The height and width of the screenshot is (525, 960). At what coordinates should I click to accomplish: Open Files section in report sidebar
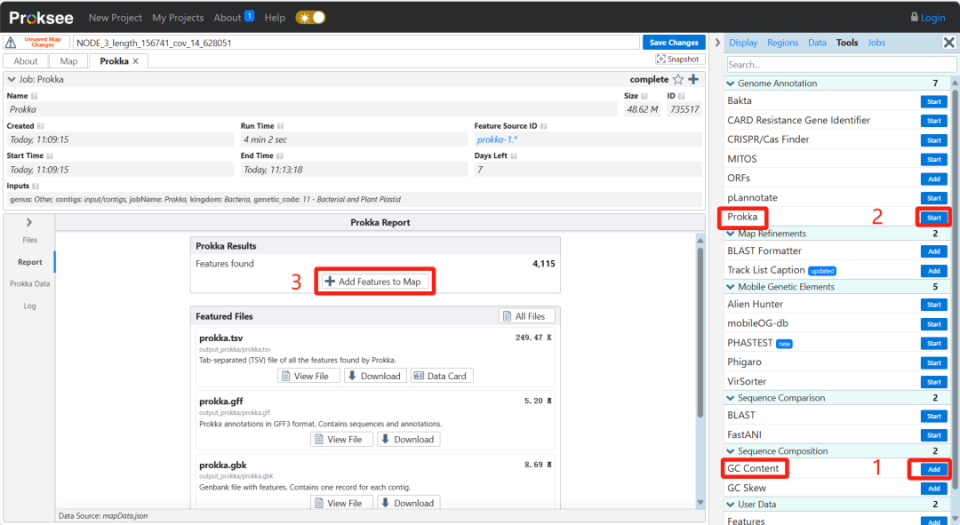(x=29, y=240)
